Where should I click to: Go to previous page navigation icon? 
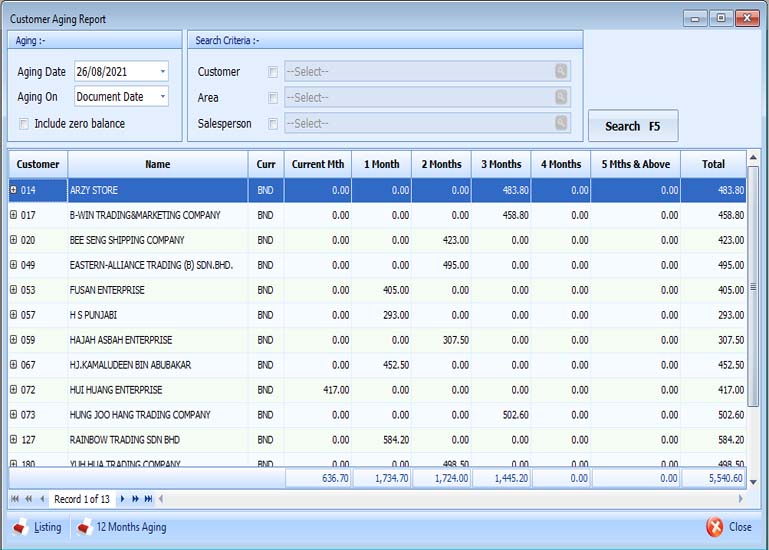[28, 499]
